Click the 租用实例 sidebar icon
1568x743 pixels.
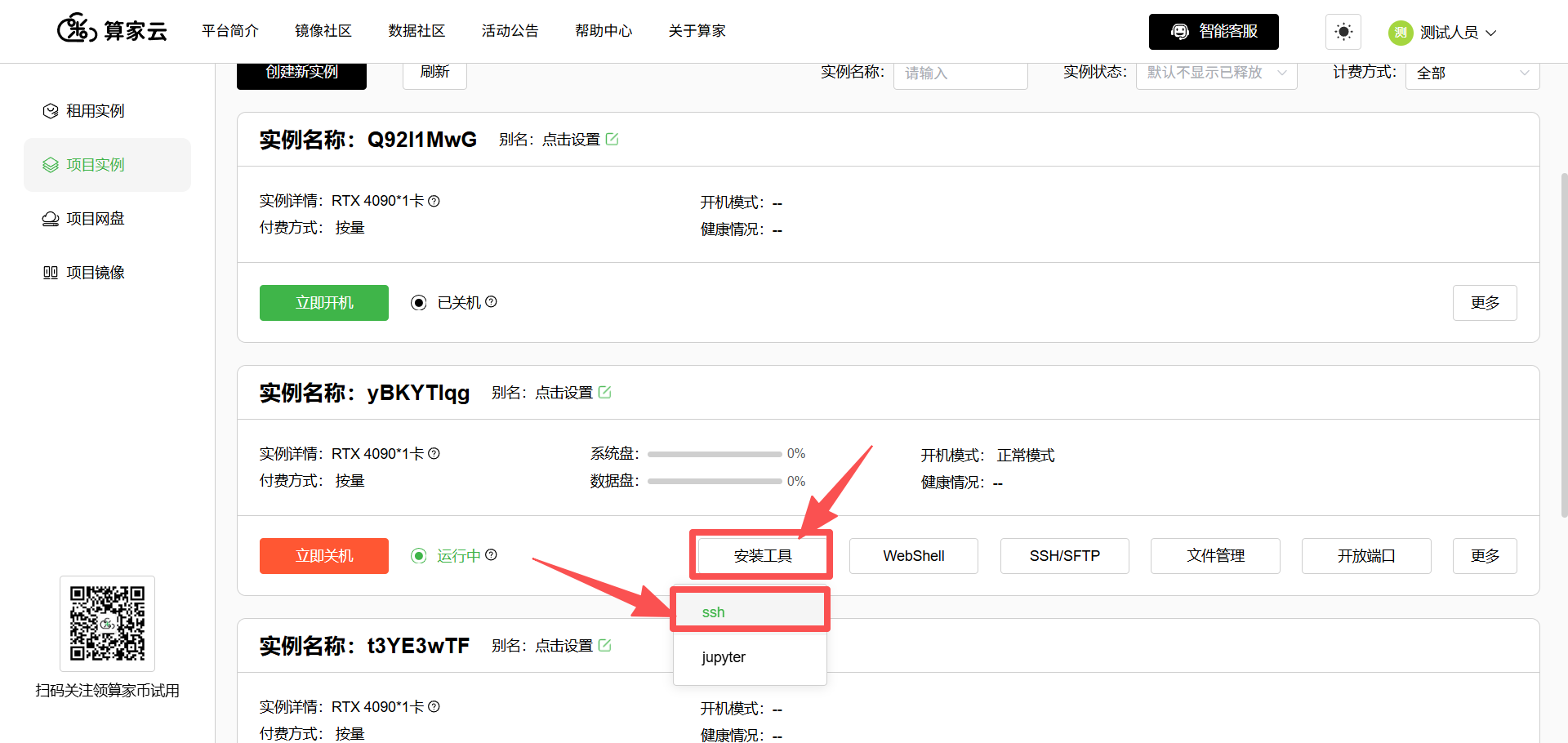pos(51,111)
